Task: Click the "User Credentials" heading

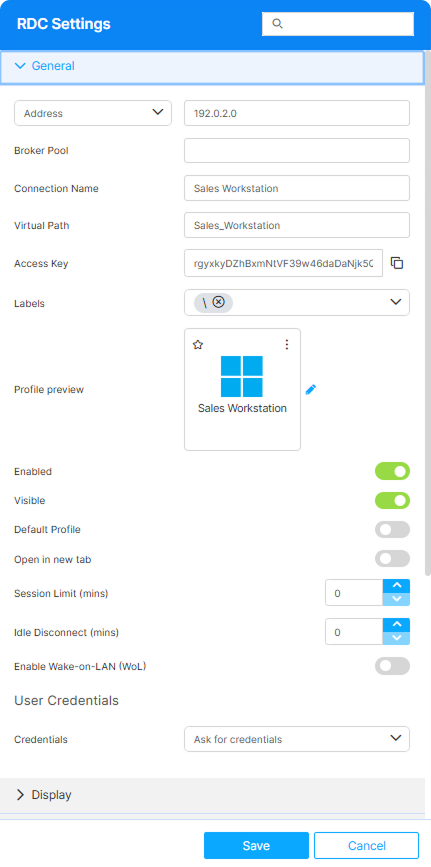Action: click(66, 700)
